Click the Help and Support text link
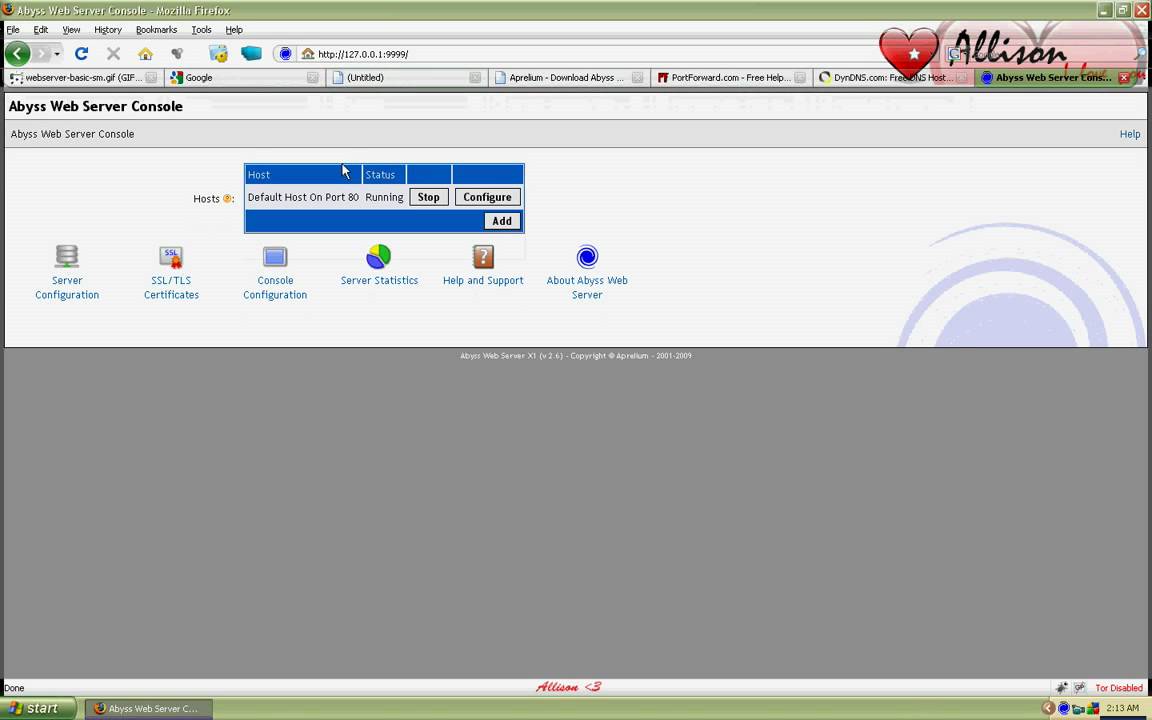 click(x=483, y=280)
